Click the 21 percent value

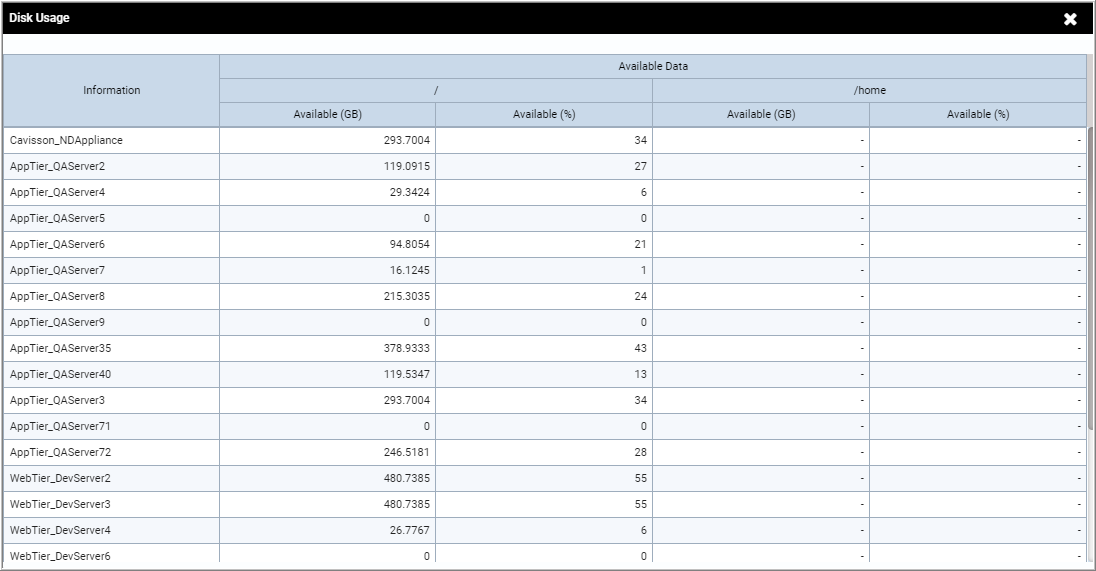[x=640, y=244]
